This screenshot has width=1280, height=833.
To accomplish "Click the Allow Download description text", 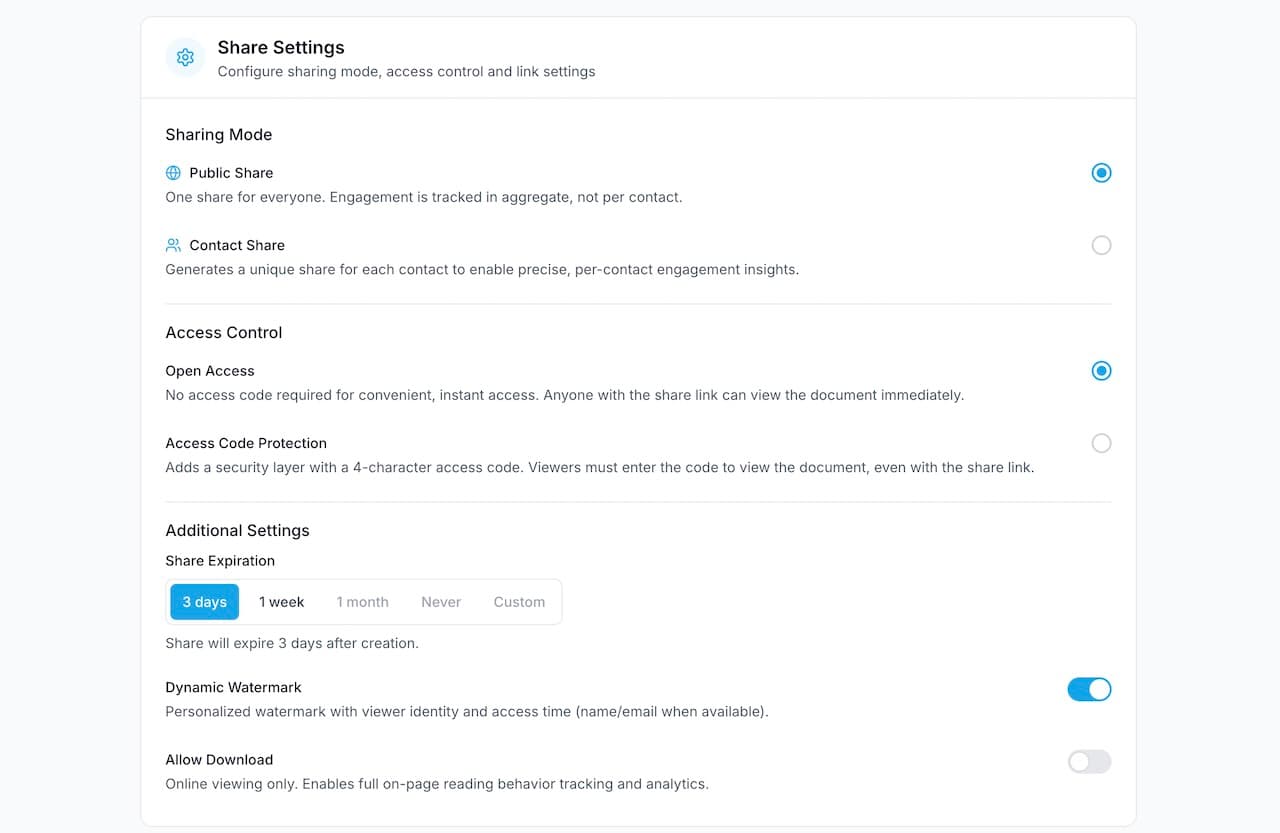I will pyautogui.click(x=437, y=784).
